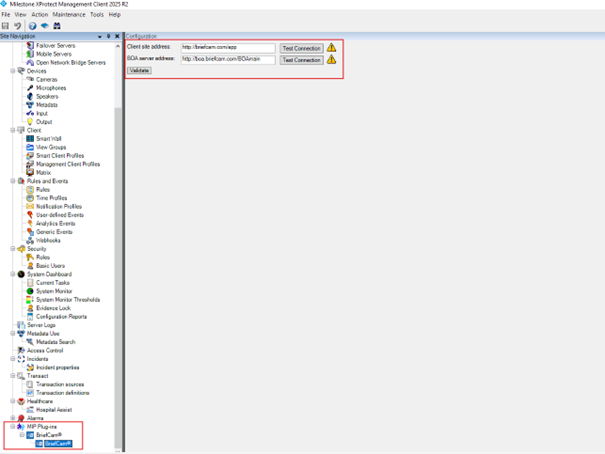Select the Time Profiles icon
This screenshot has height=454, width=605.
coord(30,198)
